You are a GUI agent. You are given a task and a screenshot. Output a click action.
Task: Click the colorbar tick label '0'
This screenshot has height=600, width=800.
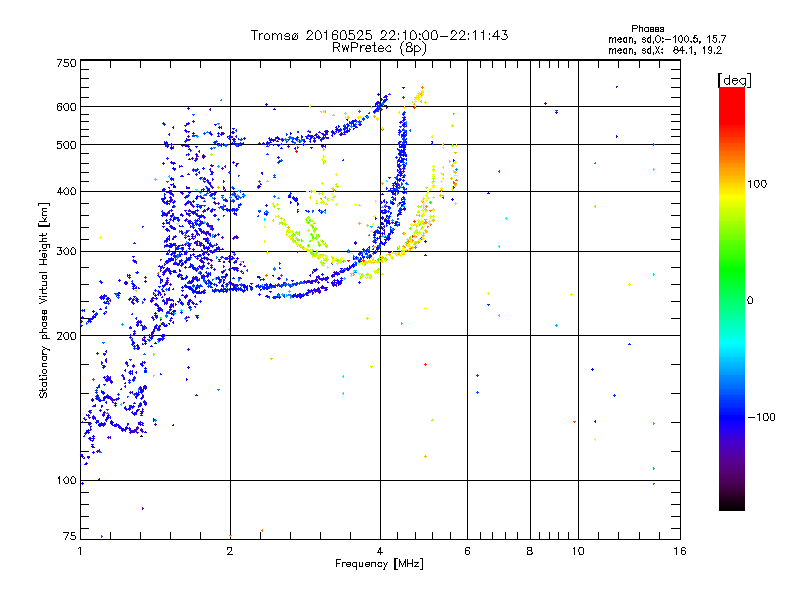click(x=750, y=301)
